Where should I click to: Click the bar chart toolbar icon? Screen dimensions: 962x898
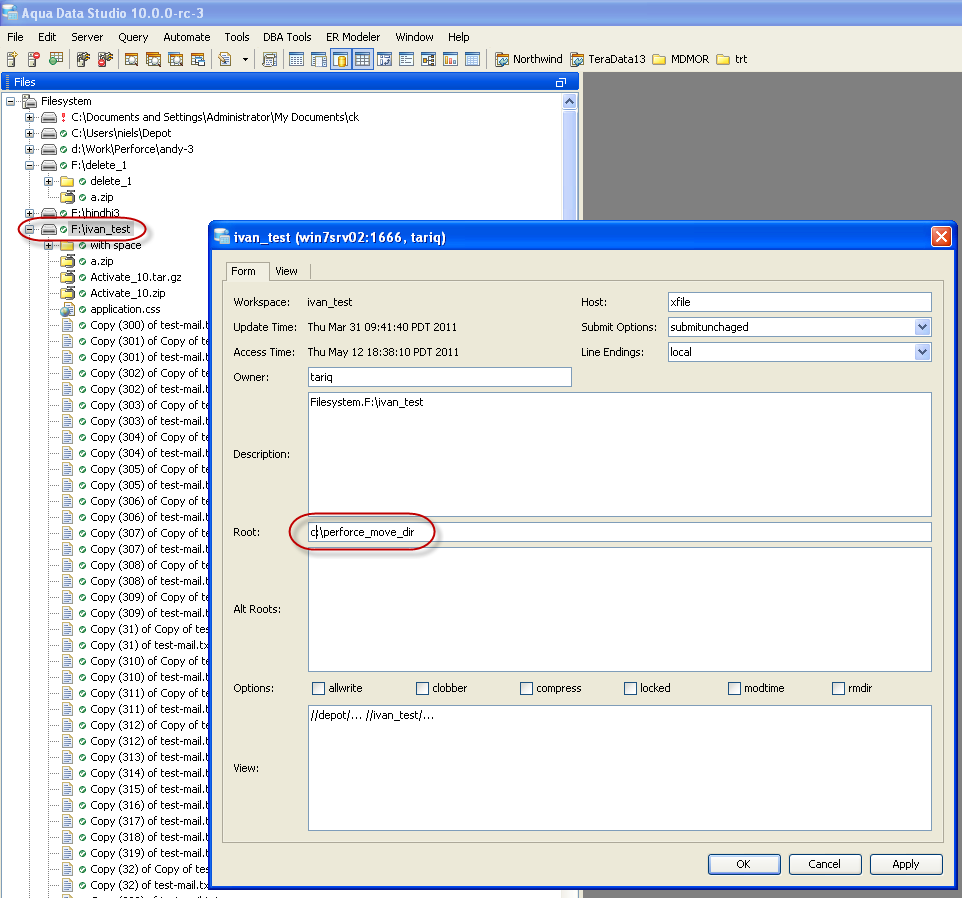click(450, 59)
